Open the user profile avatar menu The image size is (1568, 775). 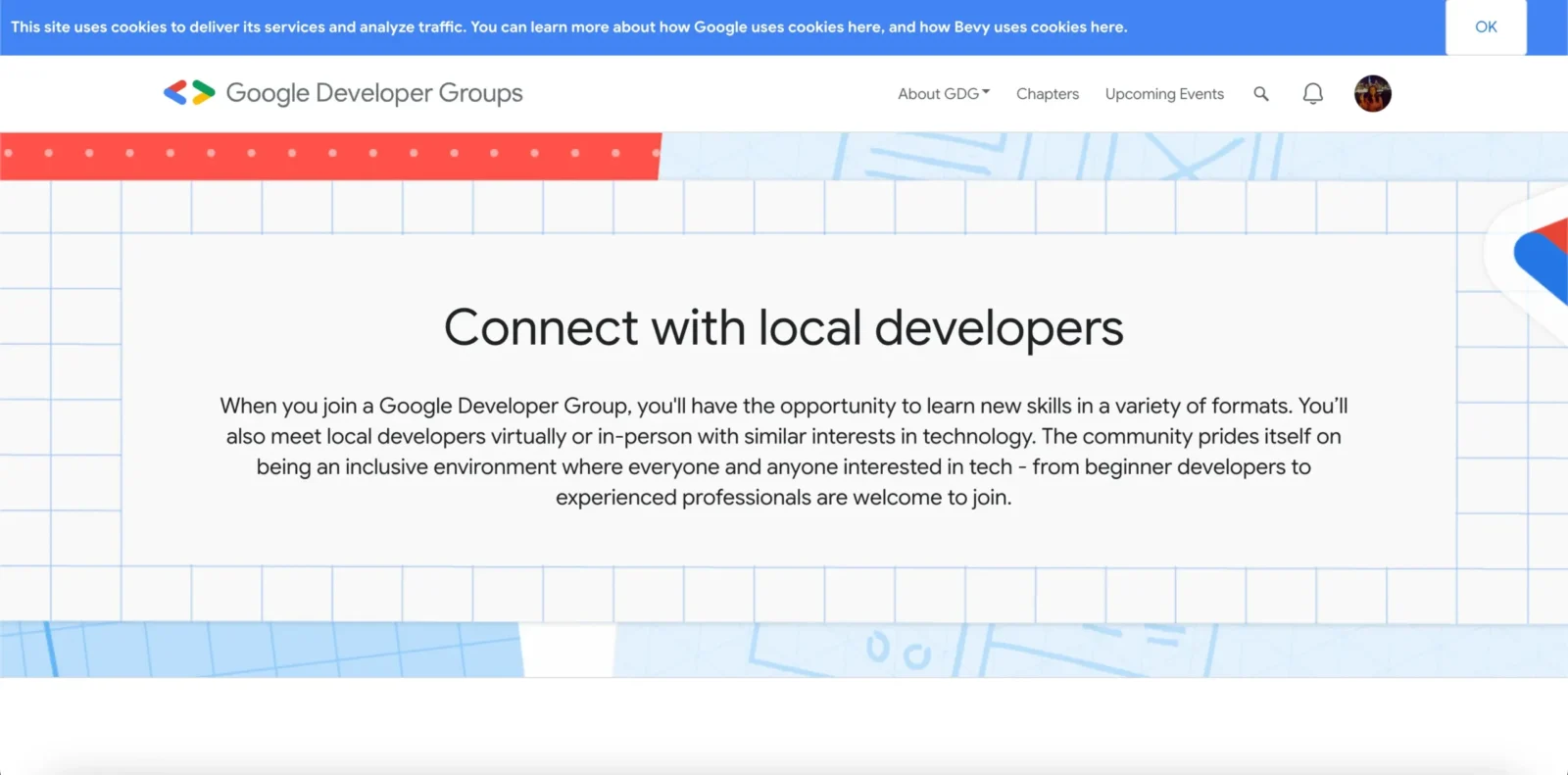pos(1373,94)
